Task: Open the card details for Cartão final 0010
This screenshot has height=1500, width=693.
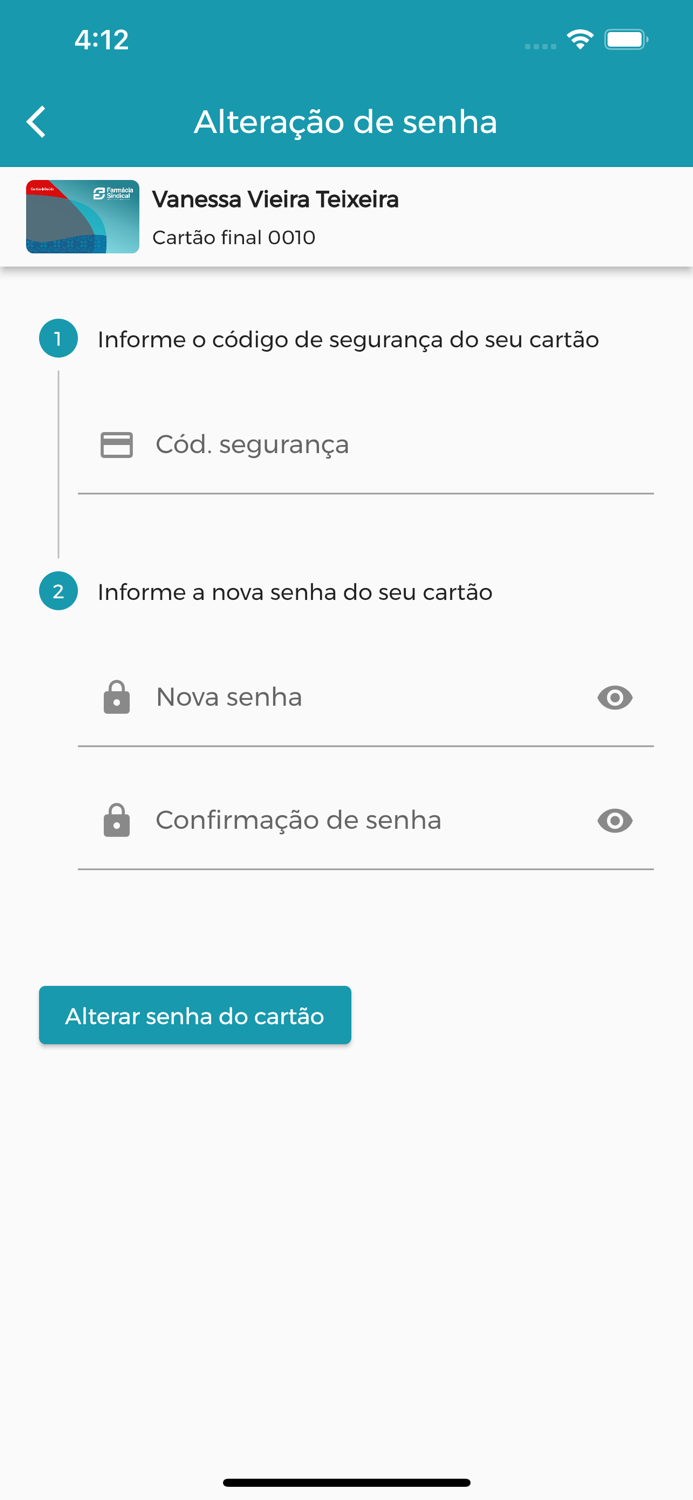Action: tap(83, 216)
